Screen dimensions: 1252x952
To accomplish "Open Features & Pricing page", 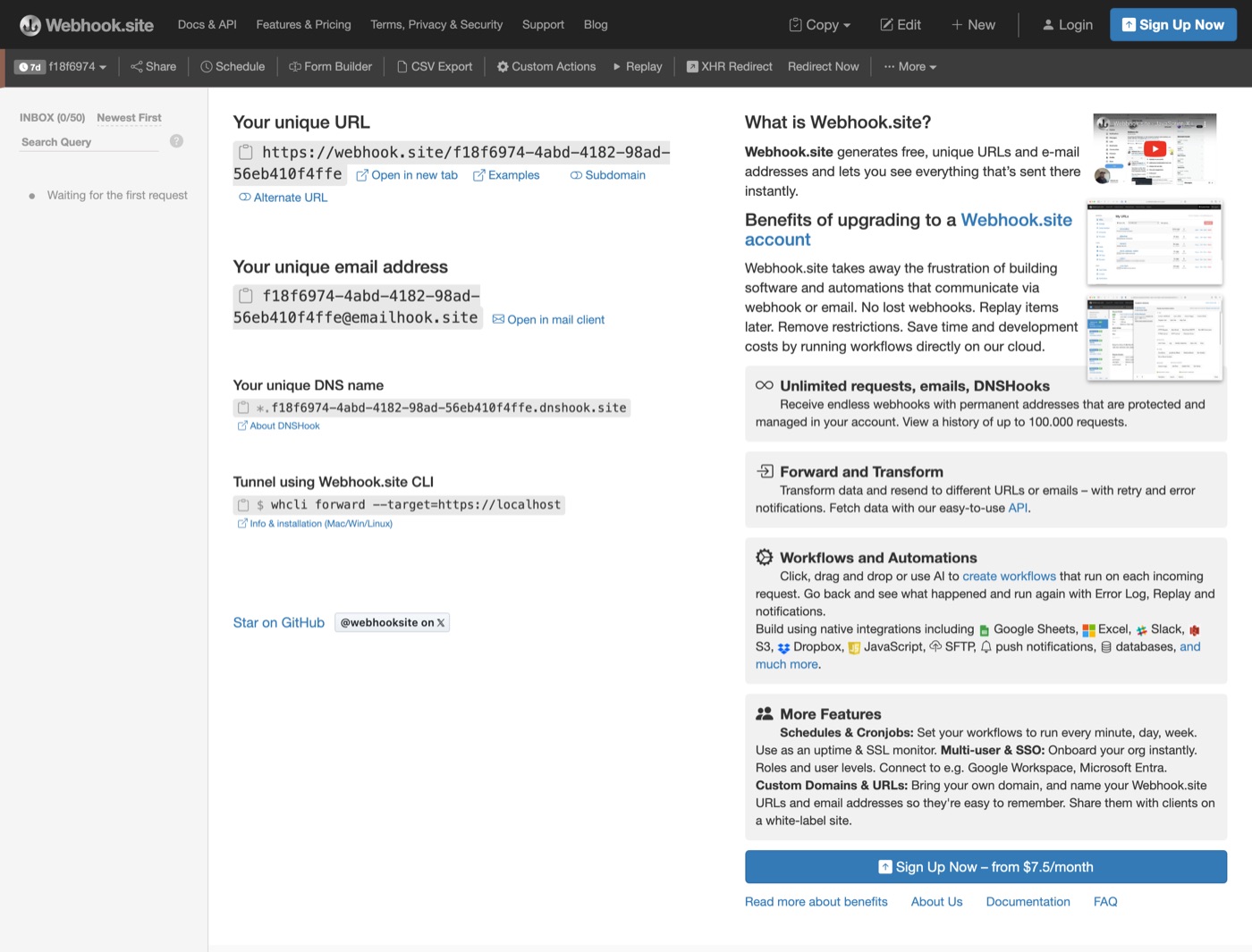I will 303,25.
